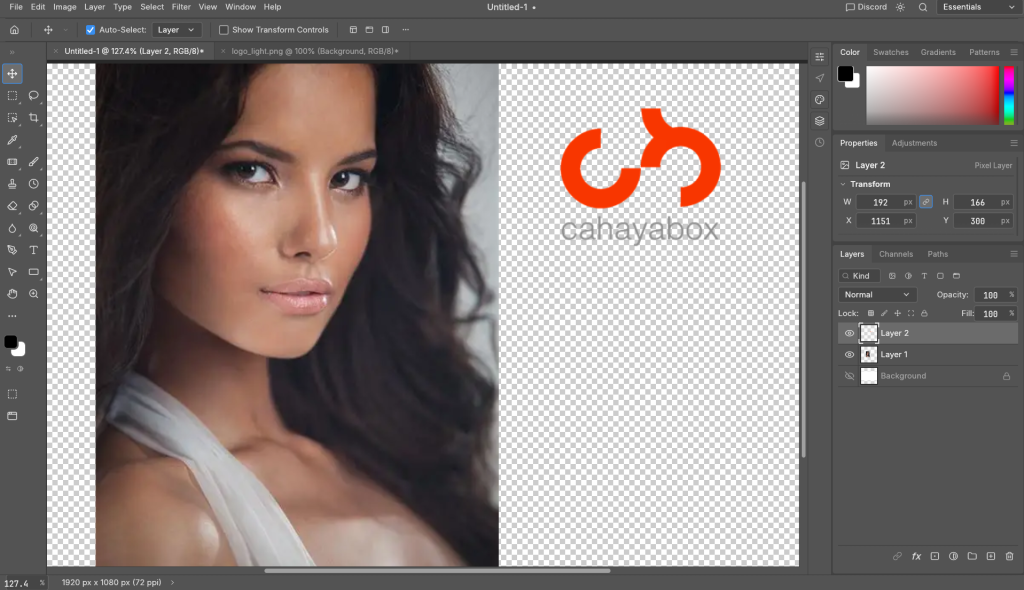Select the Hand tool

[12, 294]
